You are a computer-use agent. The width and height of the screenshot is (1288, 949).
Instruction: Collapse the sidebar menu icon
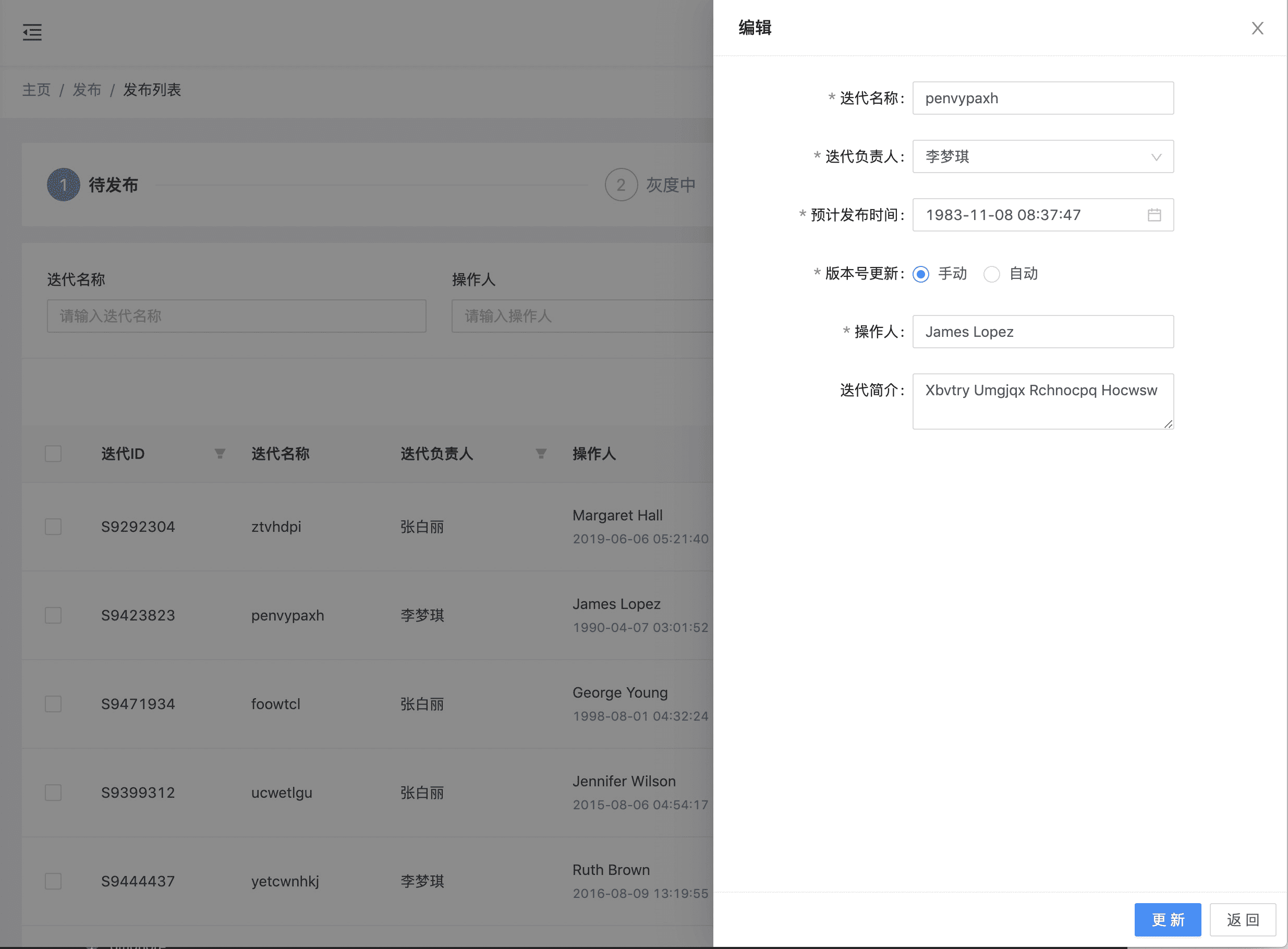coord(32,32)
